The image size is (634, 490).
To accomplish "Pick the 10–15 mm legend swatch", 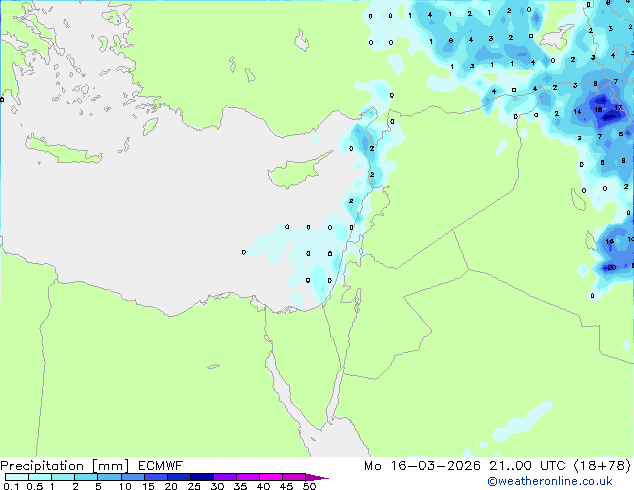I will (x=132, y=477).
